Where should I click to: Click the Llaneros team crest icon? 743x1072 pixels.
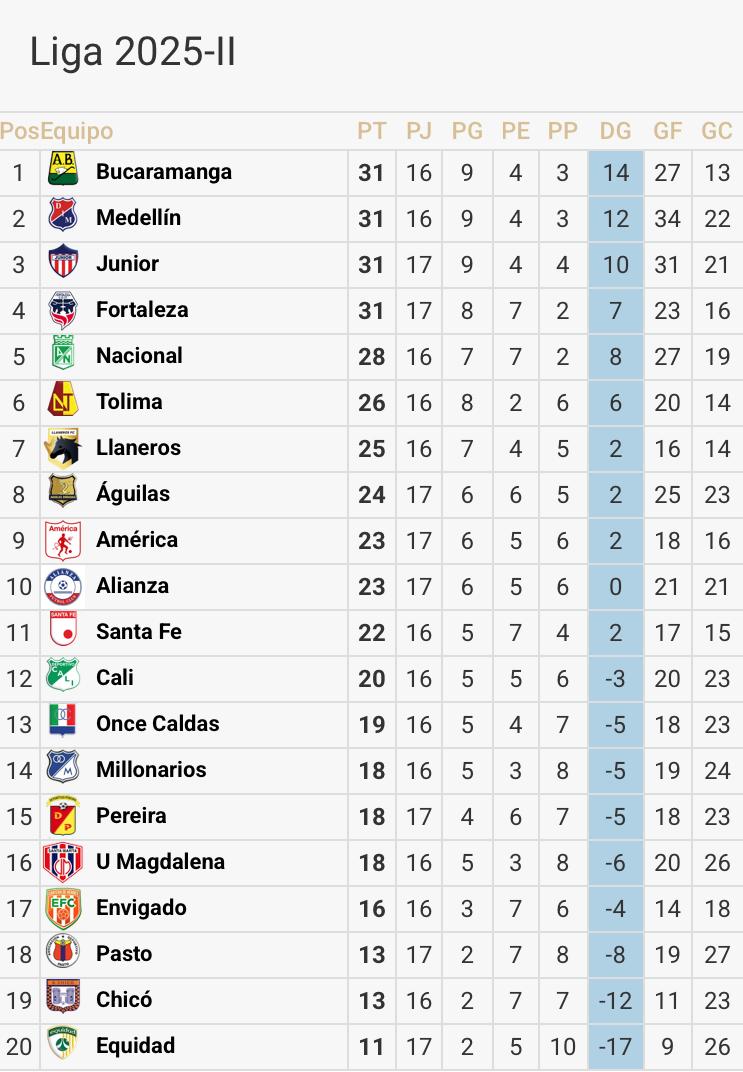point(63,447)
